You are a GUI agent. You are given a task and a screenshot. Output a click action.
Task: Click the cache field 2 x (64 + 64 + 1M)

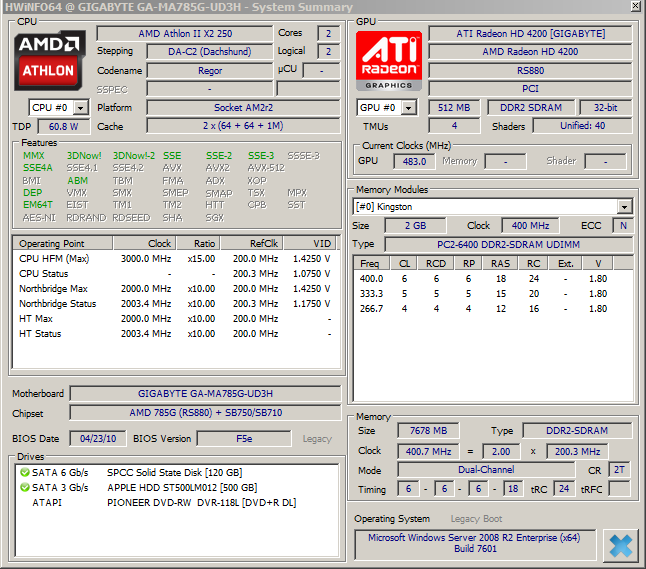243,126
